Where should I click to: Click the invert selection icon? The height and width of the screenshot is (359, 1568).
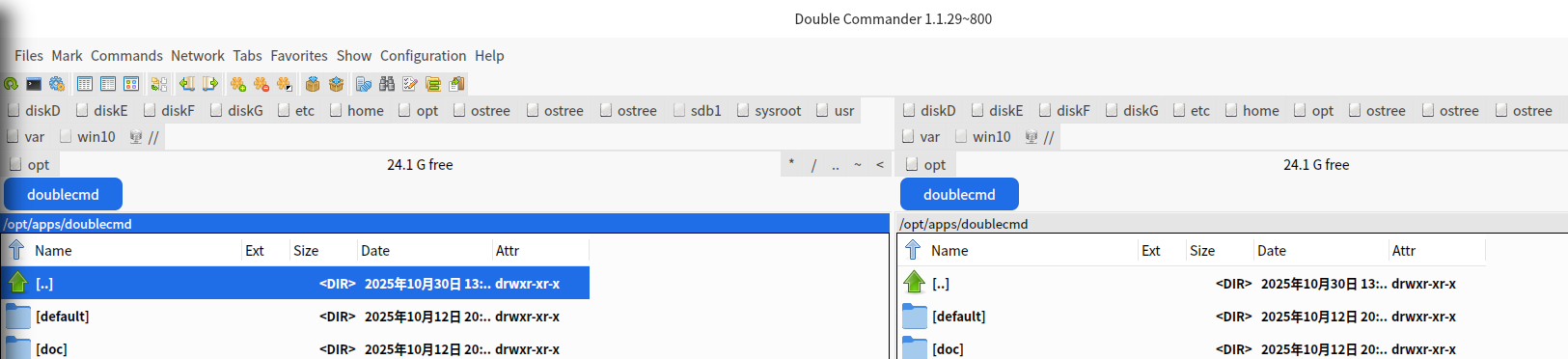pos(285,84)
